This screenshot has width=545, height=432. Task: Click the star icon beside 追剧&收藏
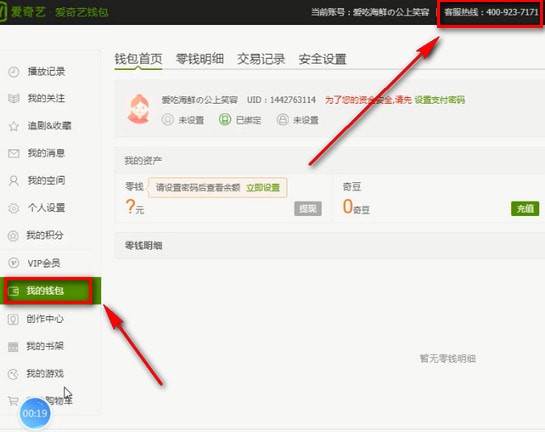click(14, 126)
